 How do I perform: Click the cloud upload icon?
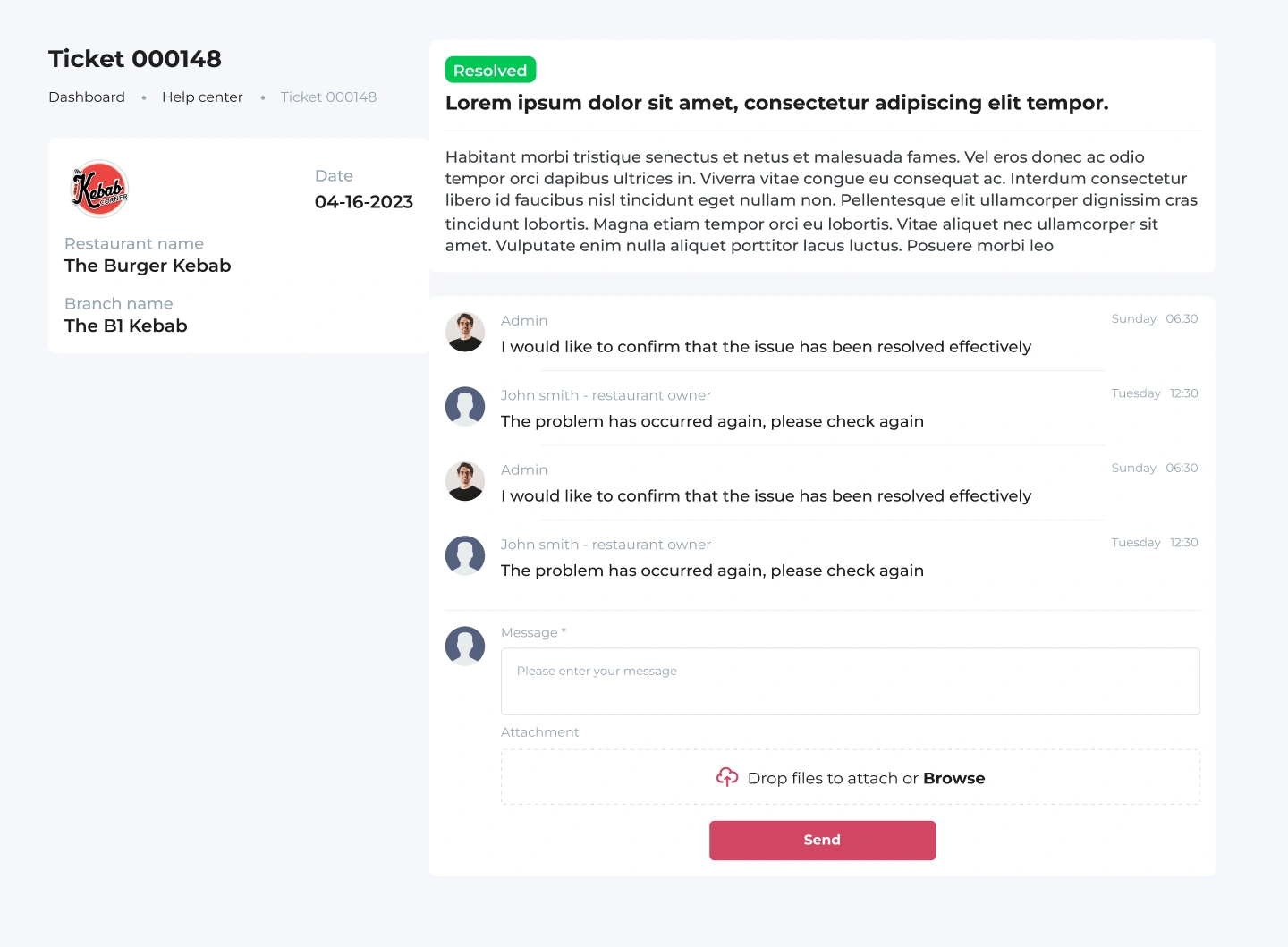point(727,777)
